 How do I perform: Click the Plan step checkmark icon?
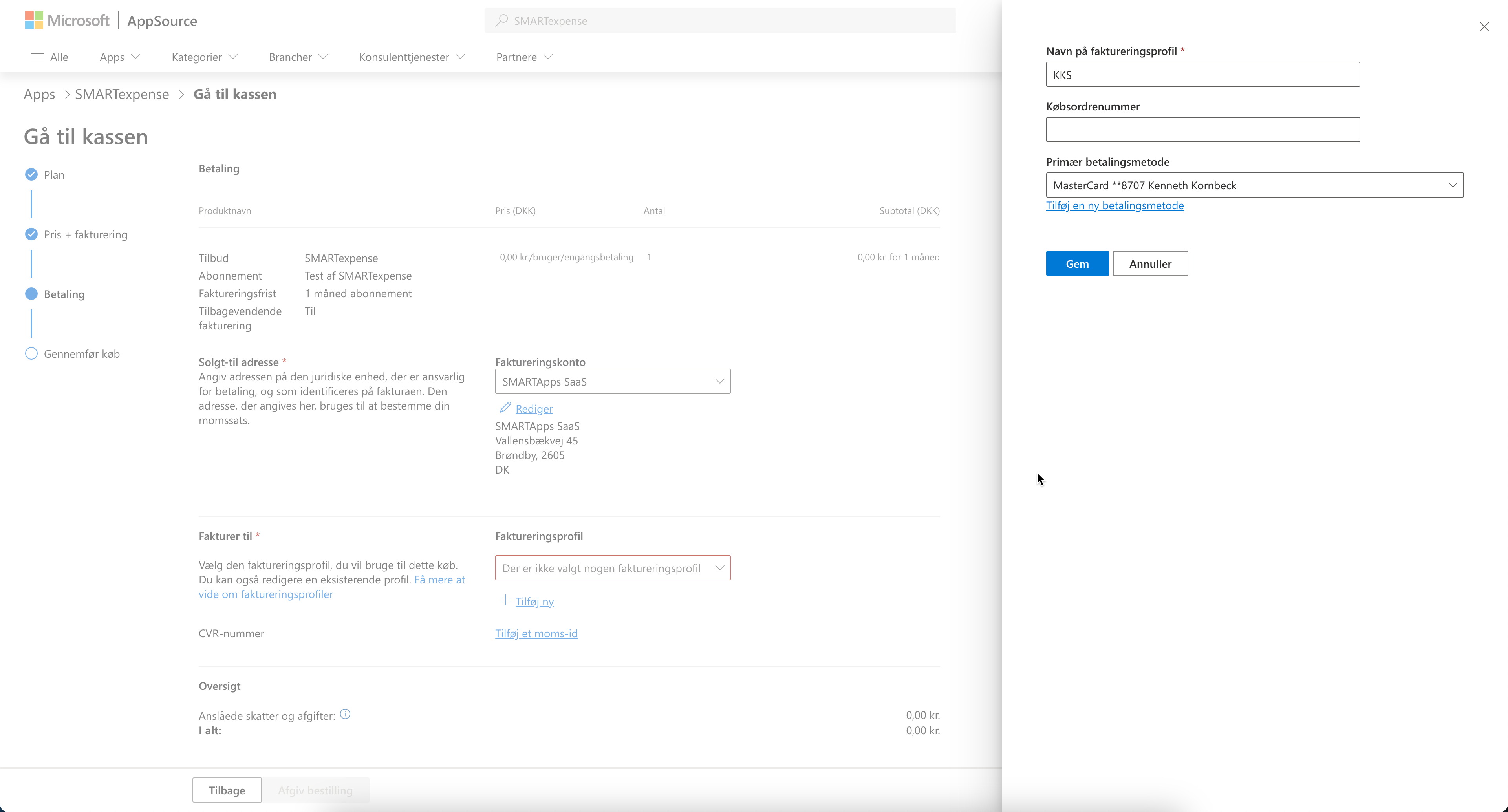coord(31,174)
